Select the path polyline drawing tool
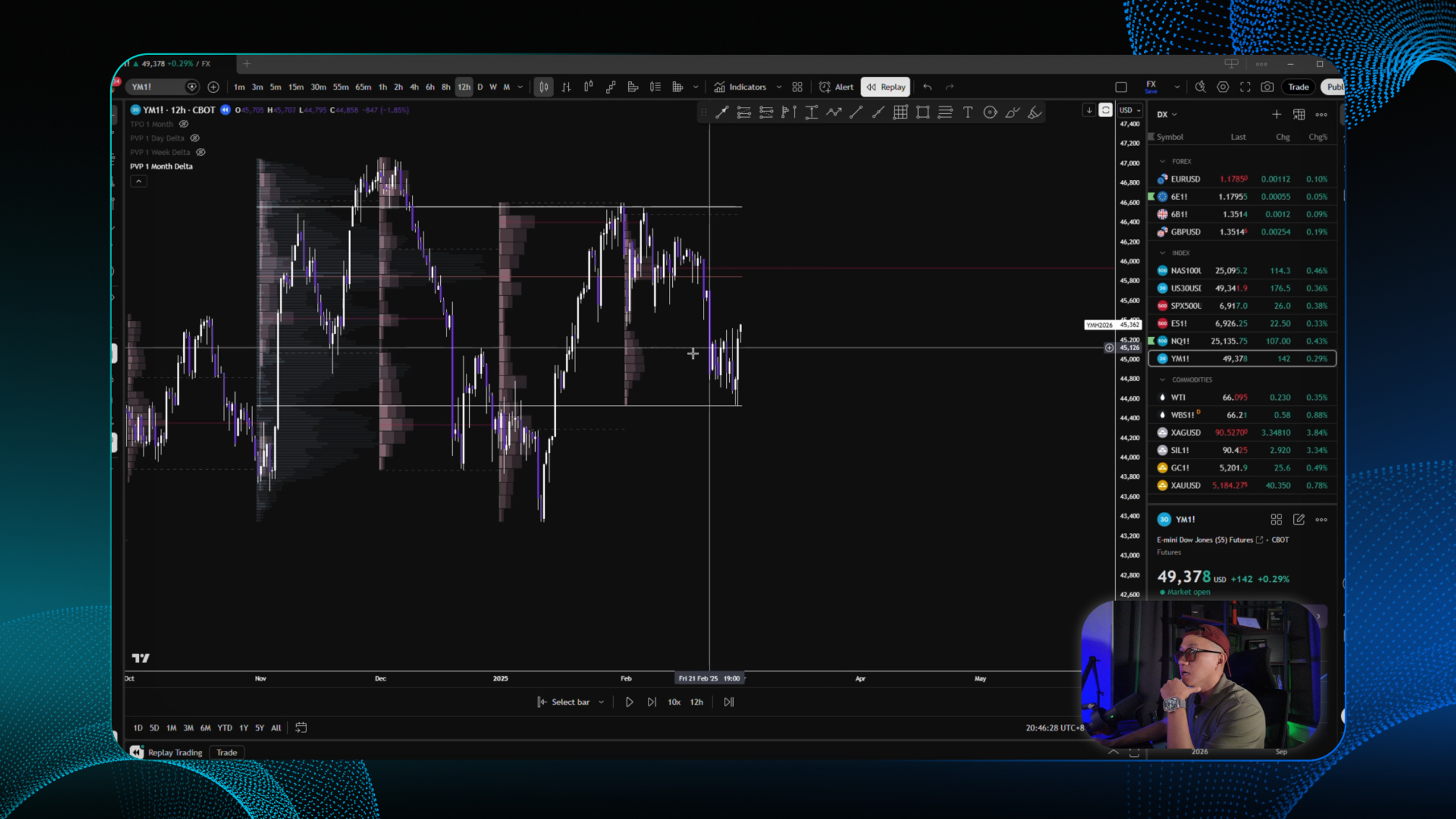 [x=833, y=113]
